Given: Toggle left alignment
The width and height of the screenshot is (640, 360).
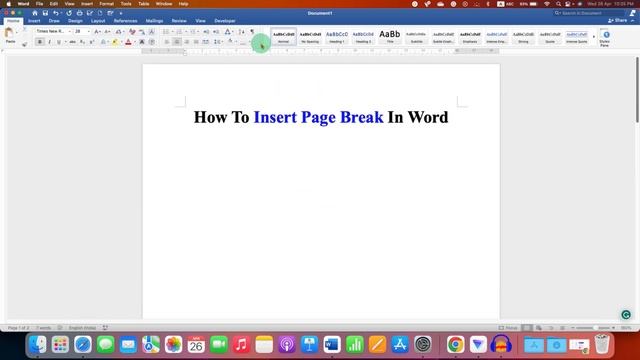Looking at the screenshot, I should (x=167, y=42).
